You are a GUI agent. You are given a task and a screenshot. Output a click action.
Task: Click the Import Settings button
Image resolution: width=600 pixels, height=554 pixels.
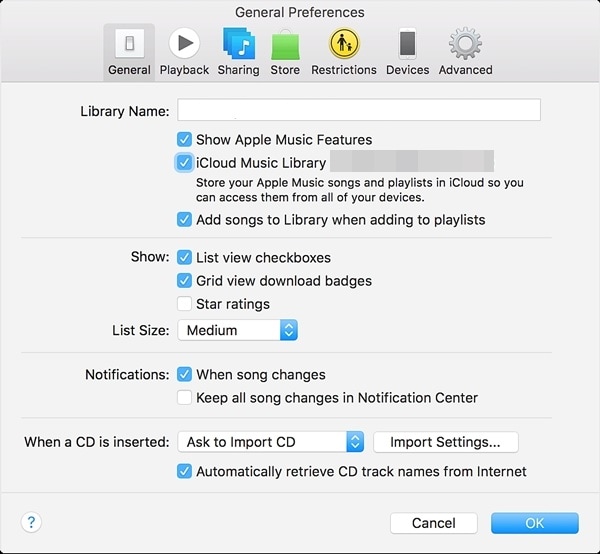(446, 442)
